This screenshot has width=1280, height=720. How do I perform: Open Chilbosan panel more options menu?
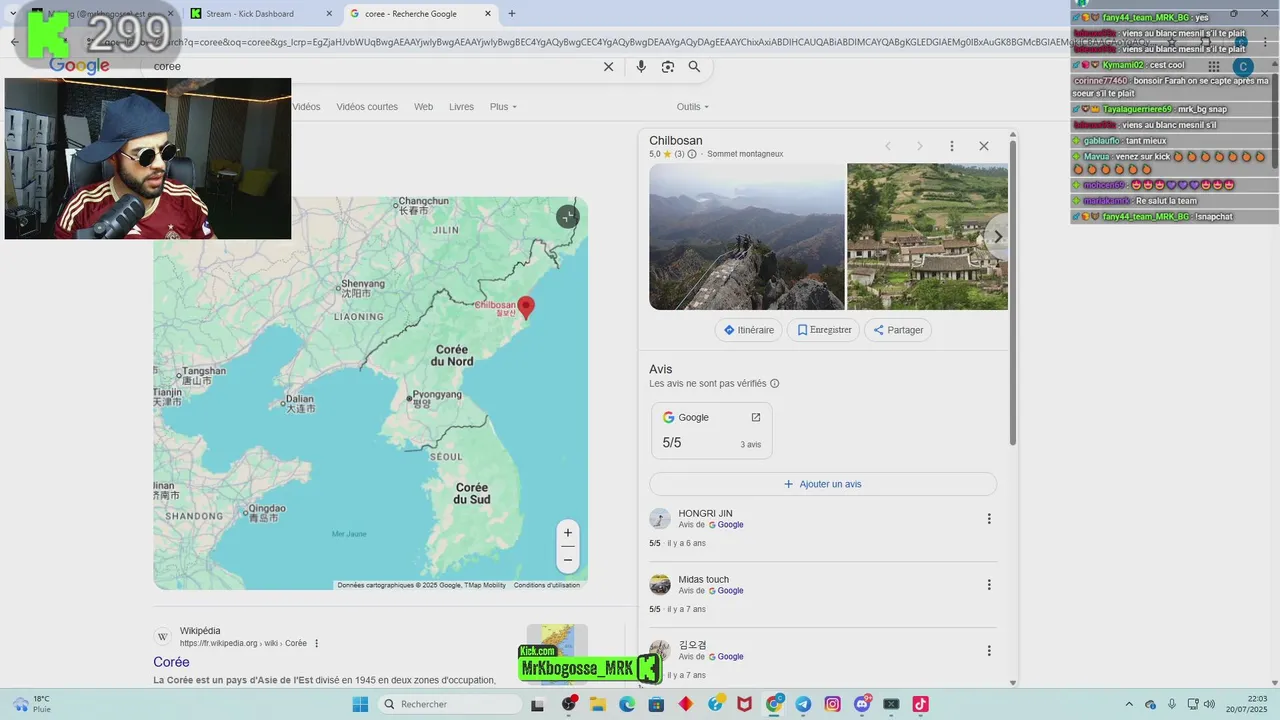[952, 146]
